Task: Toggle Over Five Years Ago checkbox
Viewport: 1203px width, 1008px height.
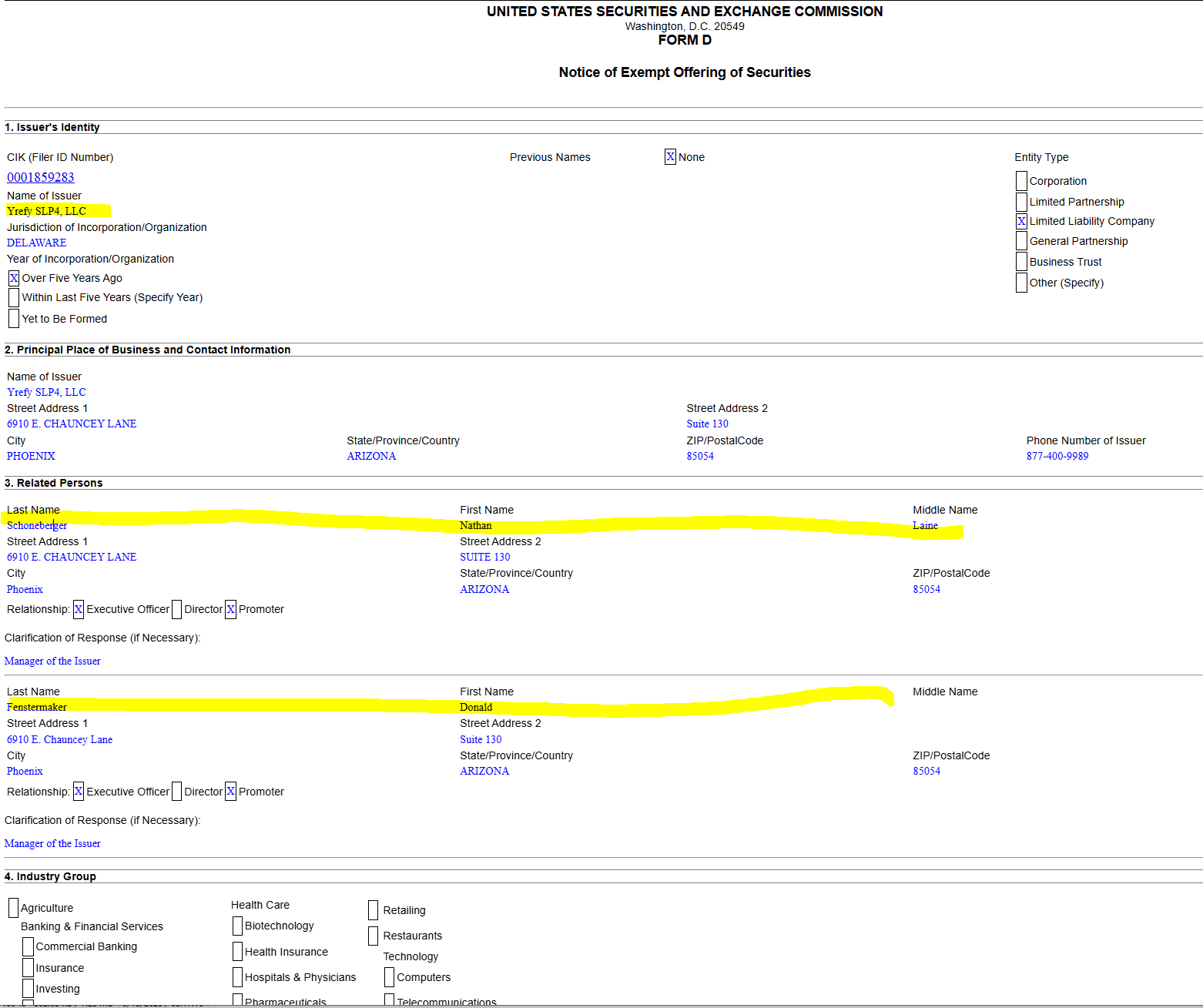Action: click(14, 278)
